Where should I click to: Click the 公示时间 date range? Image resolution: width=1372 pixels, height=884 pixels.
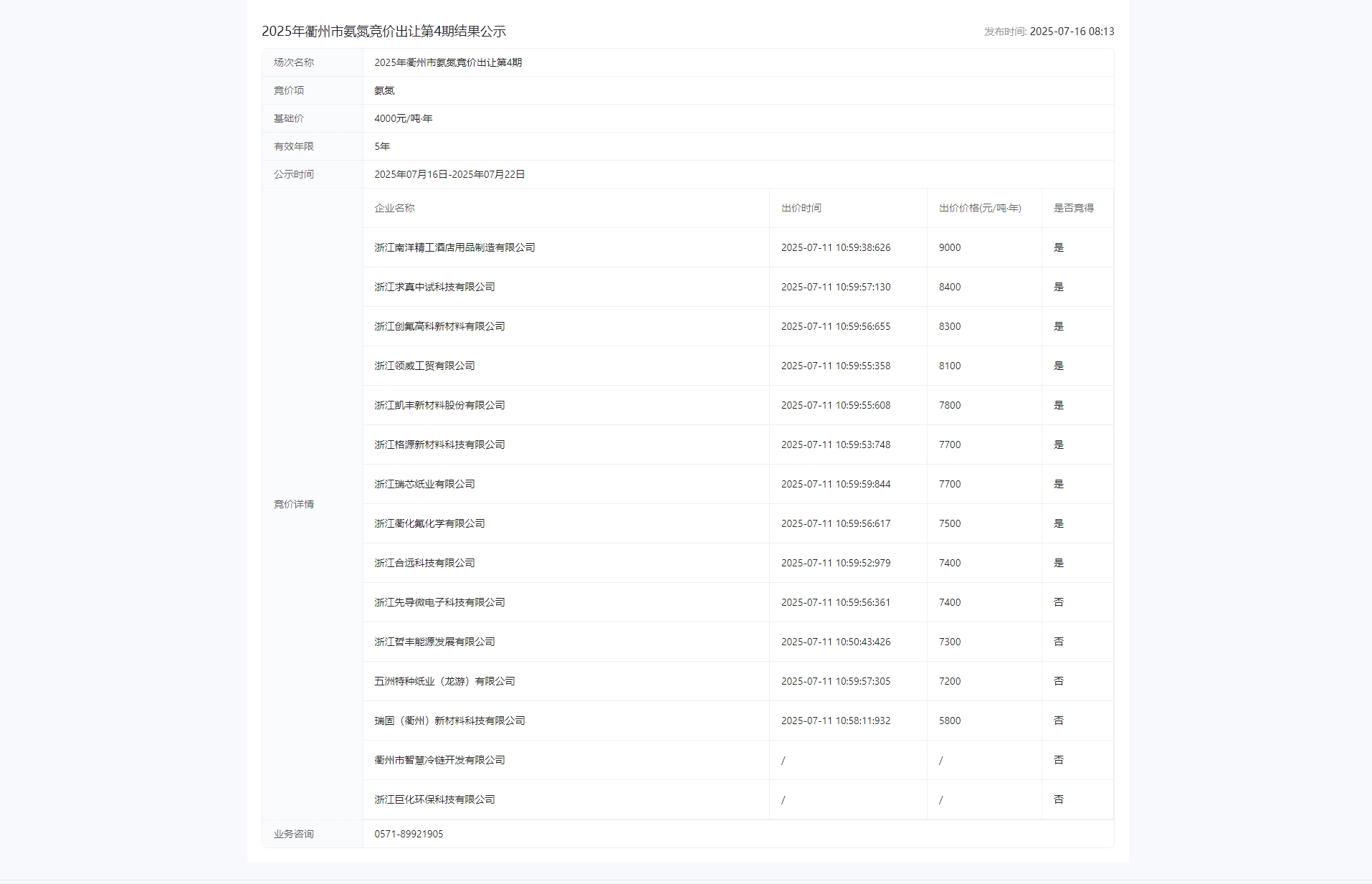point(449,174)
